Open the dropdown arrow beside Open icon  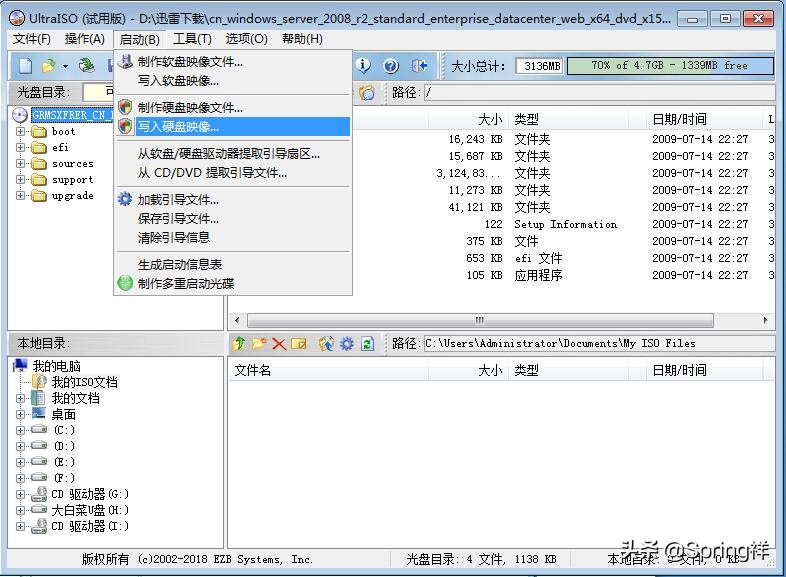pyautogui.click(x=65, y=66)
